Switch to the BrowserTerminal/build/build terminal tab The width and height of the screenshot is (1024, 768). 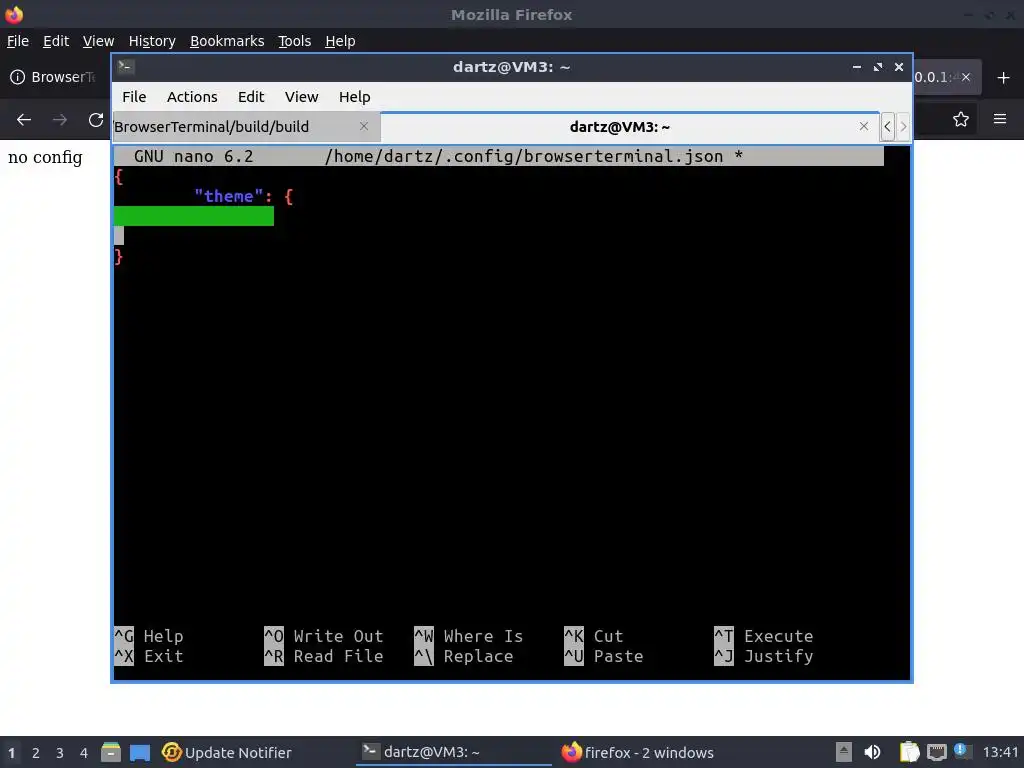(x=246, y=127)
